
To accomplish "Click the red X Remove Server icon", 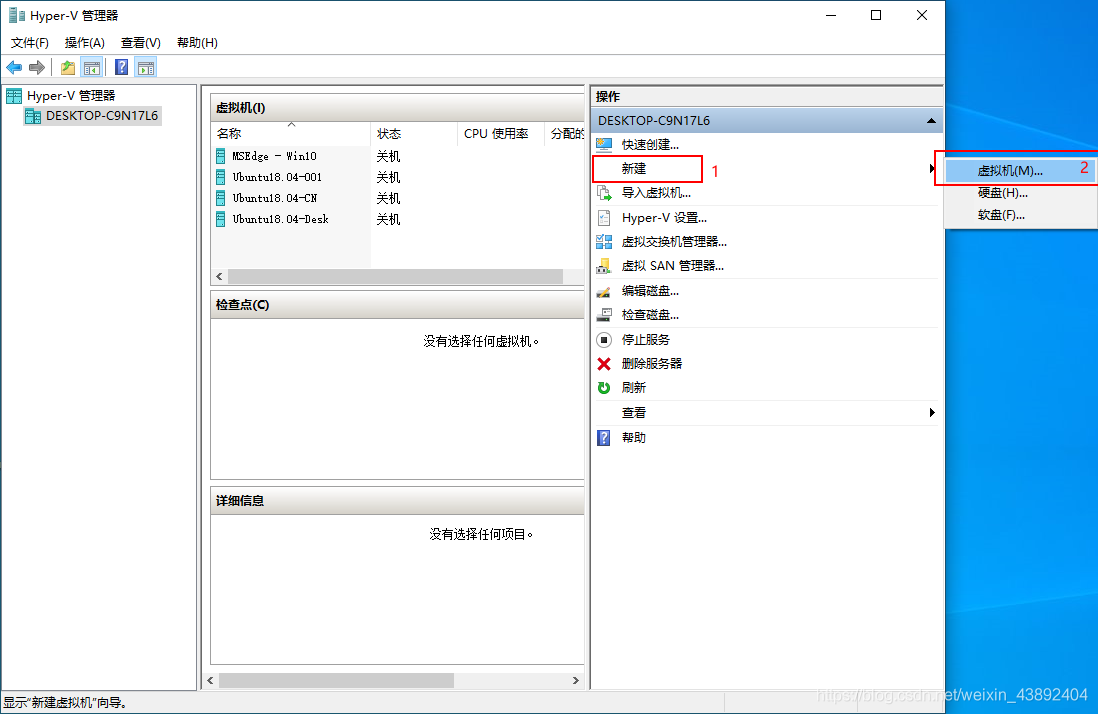I will pos(604,363).
